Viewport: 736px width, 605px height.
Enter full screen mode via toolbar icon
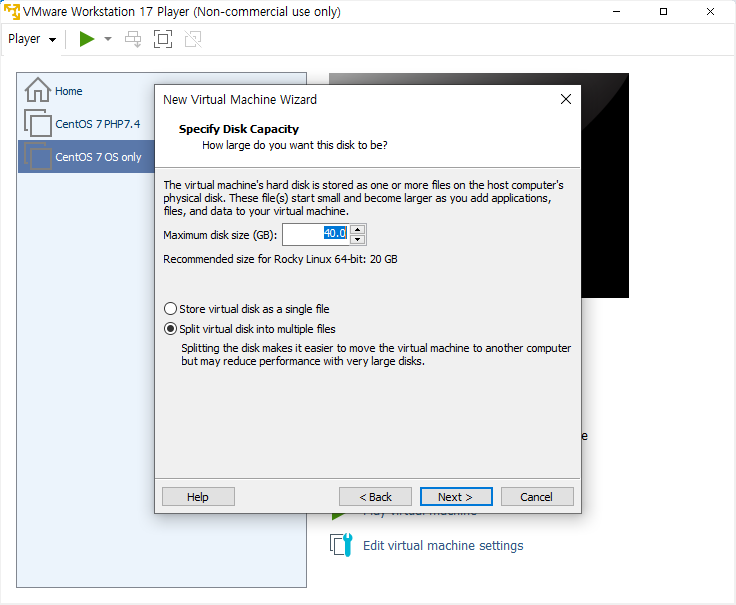point(163,39)
